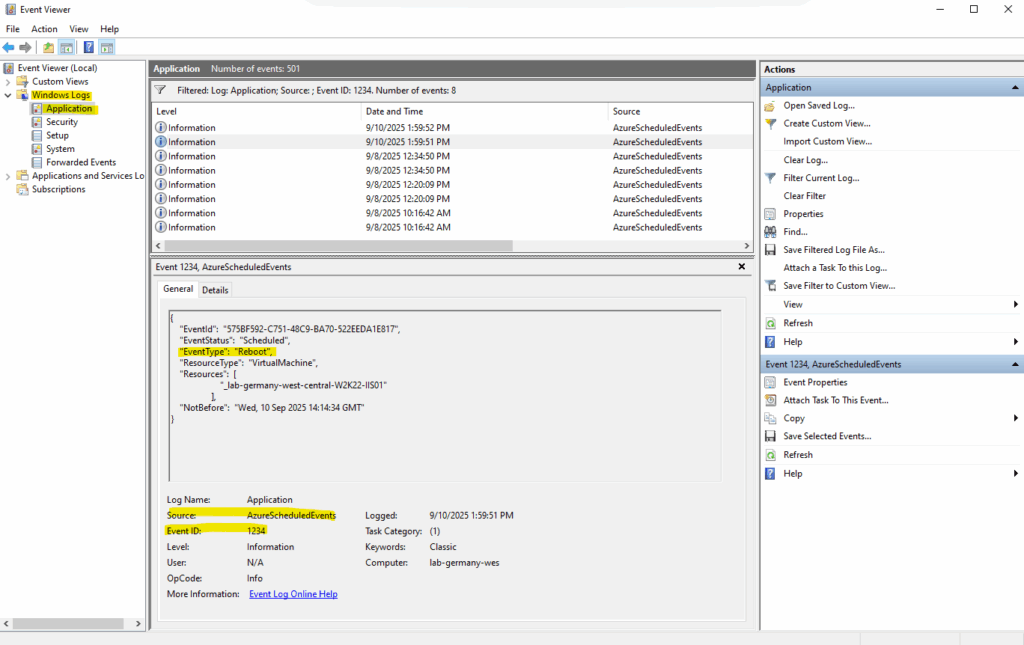1024x645 pixels.
Task: Click the Attach Task To This Event icon
Action: coord(771,400)
